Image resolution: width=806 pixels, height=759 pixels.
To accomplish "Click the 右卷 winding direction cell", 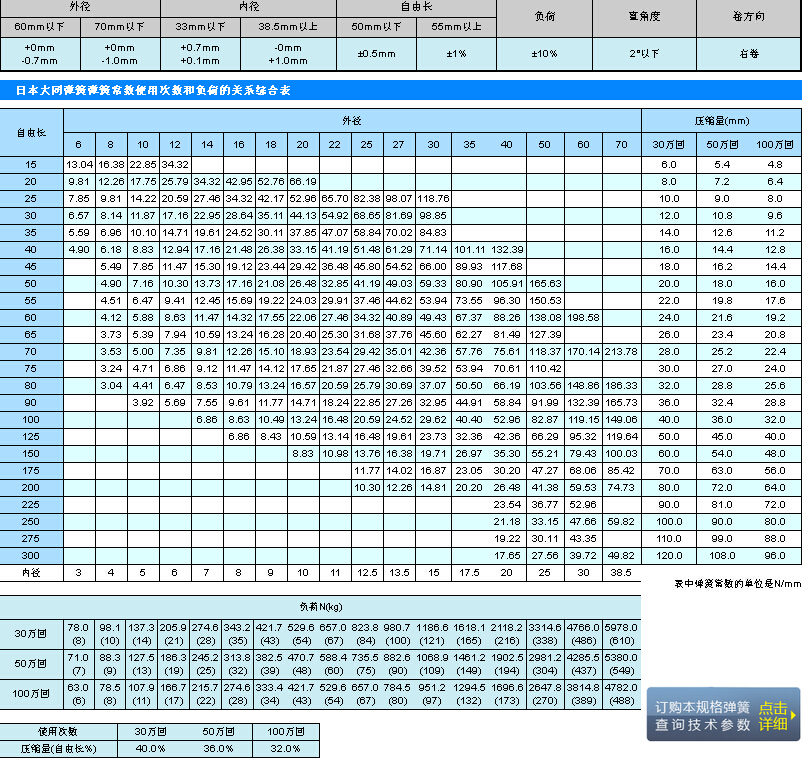I will click(x=749, y=54).
